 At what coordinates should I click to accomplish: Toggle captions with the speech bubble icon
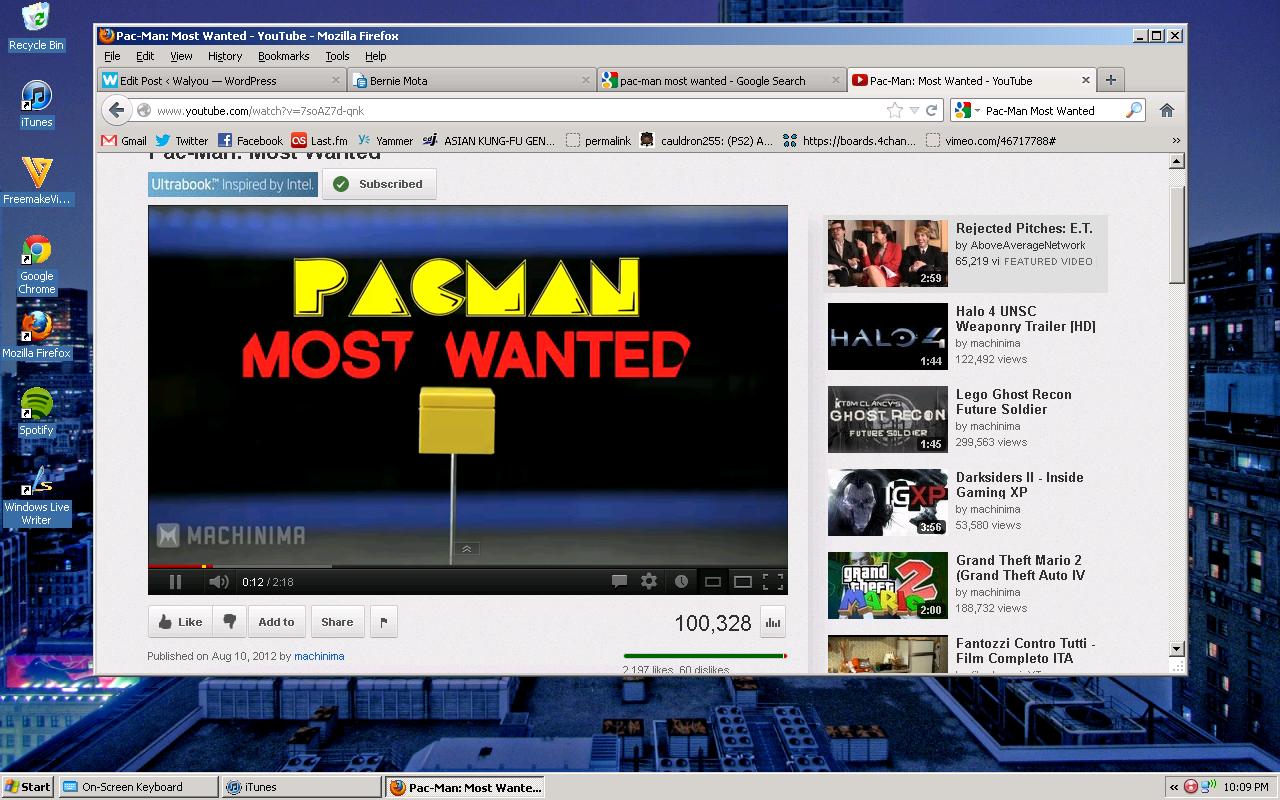pyautogui.click(x=619, y=581)
